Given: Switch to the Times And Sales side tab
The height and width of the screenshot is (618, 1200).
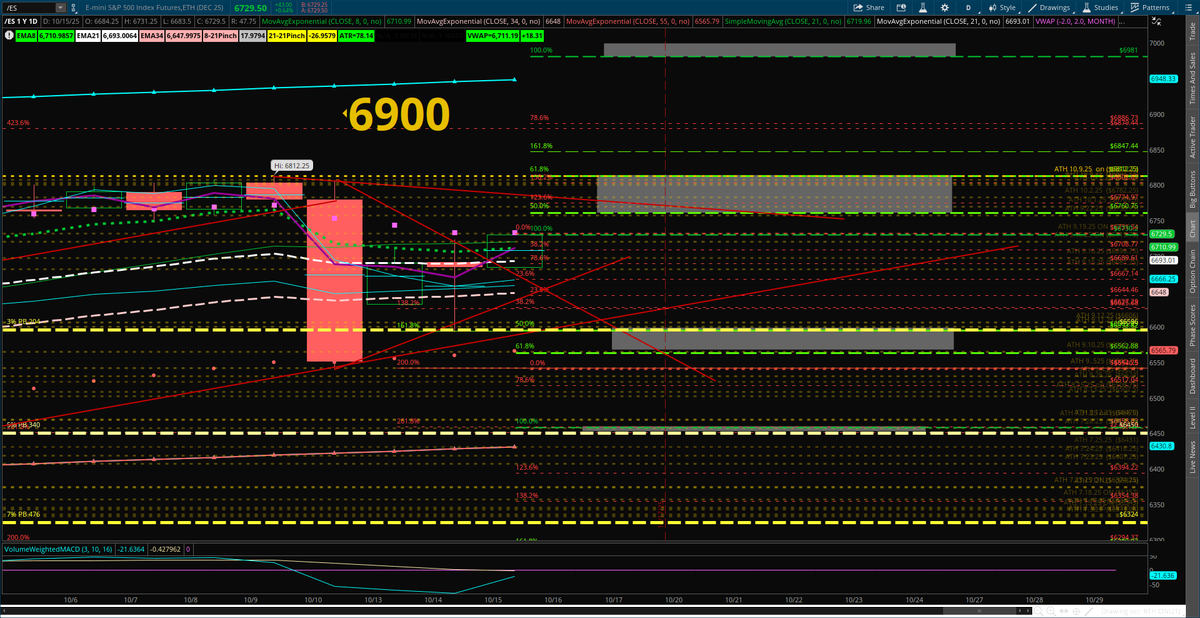Looking at the screenshot, I should pos(1192,77).
